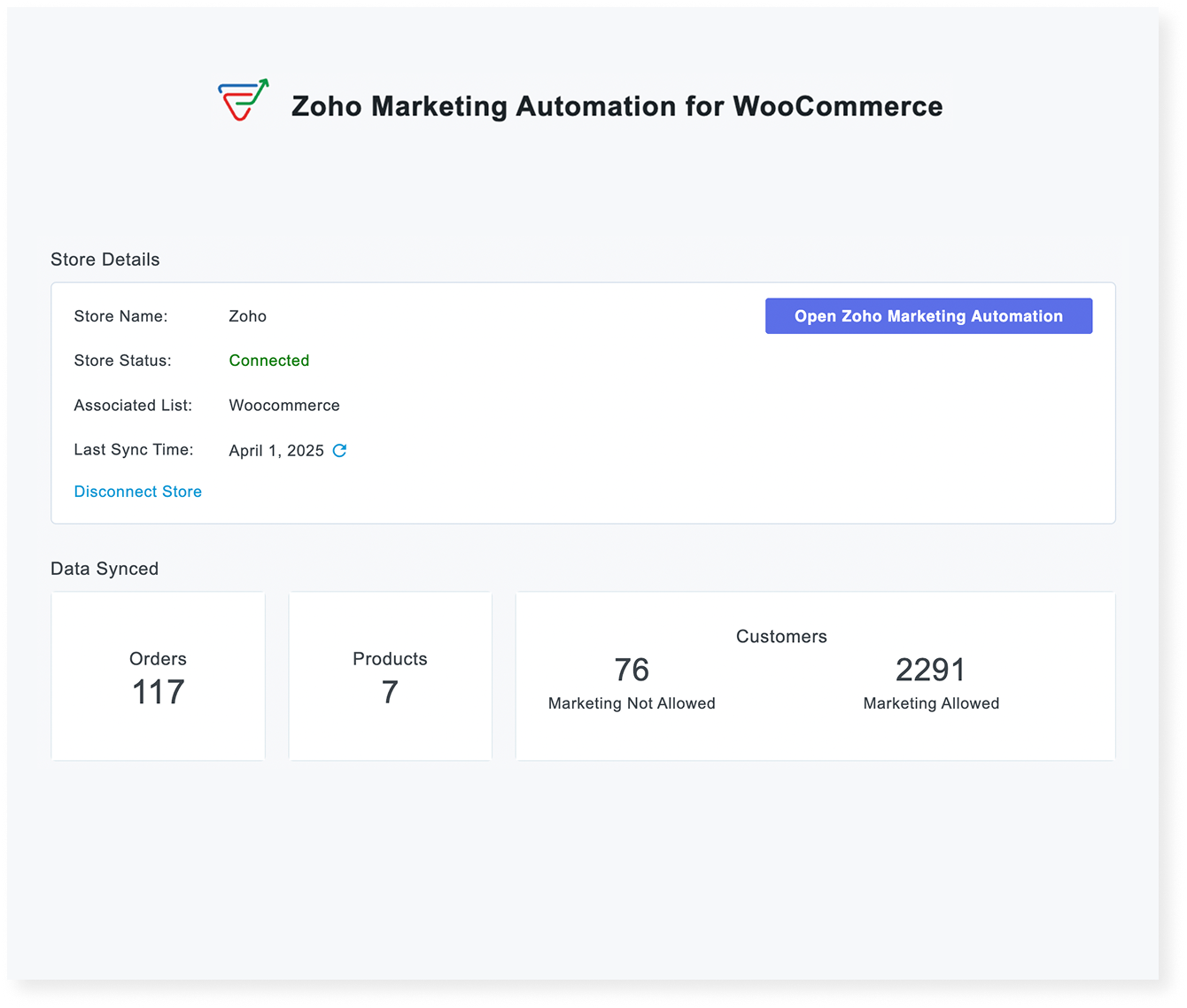Click the store name value Zoho

pos(248,316)
